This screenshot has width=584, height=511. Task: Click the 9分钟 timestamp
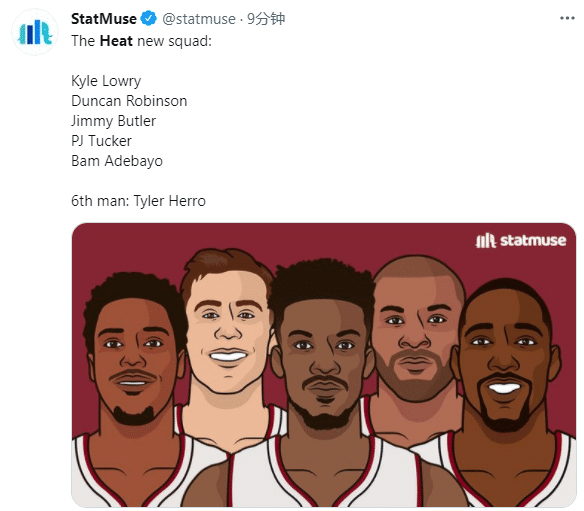[266, 19]
